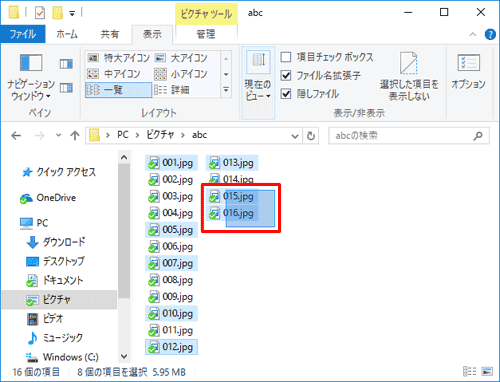
Task: Switch to details view in status bar
Action: pyautogui.click(x=469, y=371)
